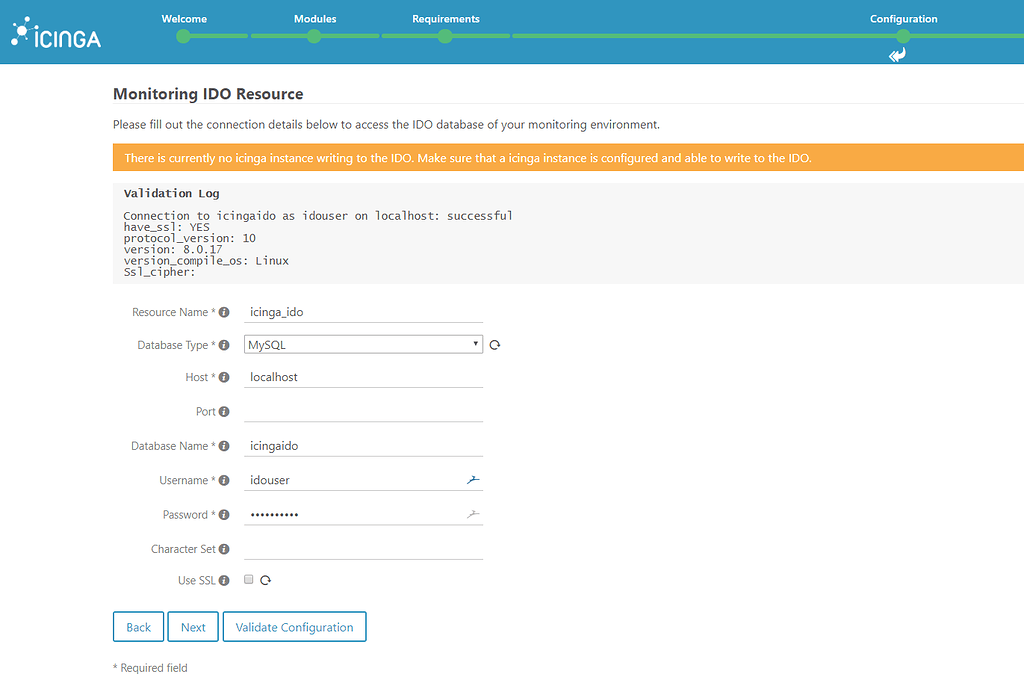Image resolution: width=1024 pixels, height=682 pixels.
Task: Go to the Configuration wizard step
Action: (x=903, y=18)
